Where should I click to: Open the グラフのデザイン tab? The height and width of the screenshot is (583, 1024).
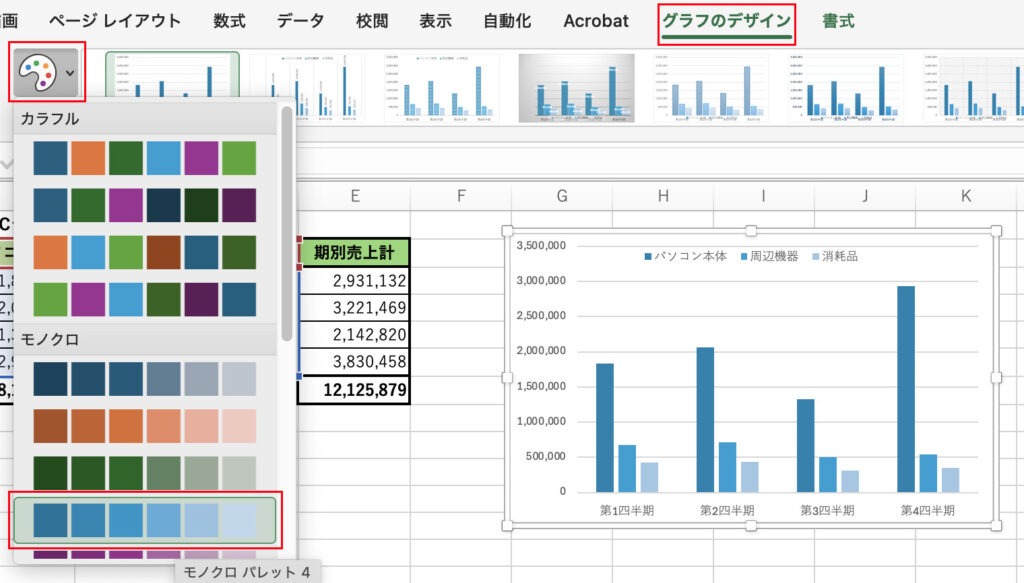pos(726,21)
